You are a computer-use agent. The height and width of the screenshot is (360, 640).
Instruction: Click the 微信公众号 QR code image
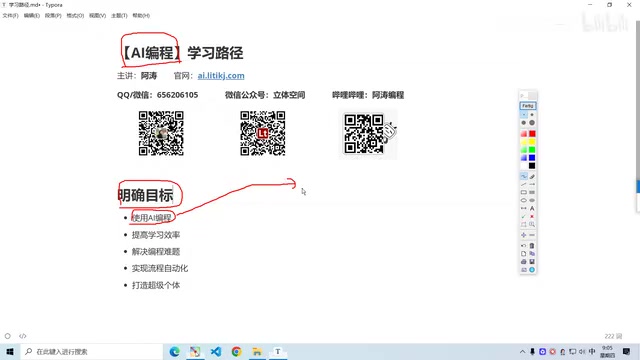click(x=262, y=133)
